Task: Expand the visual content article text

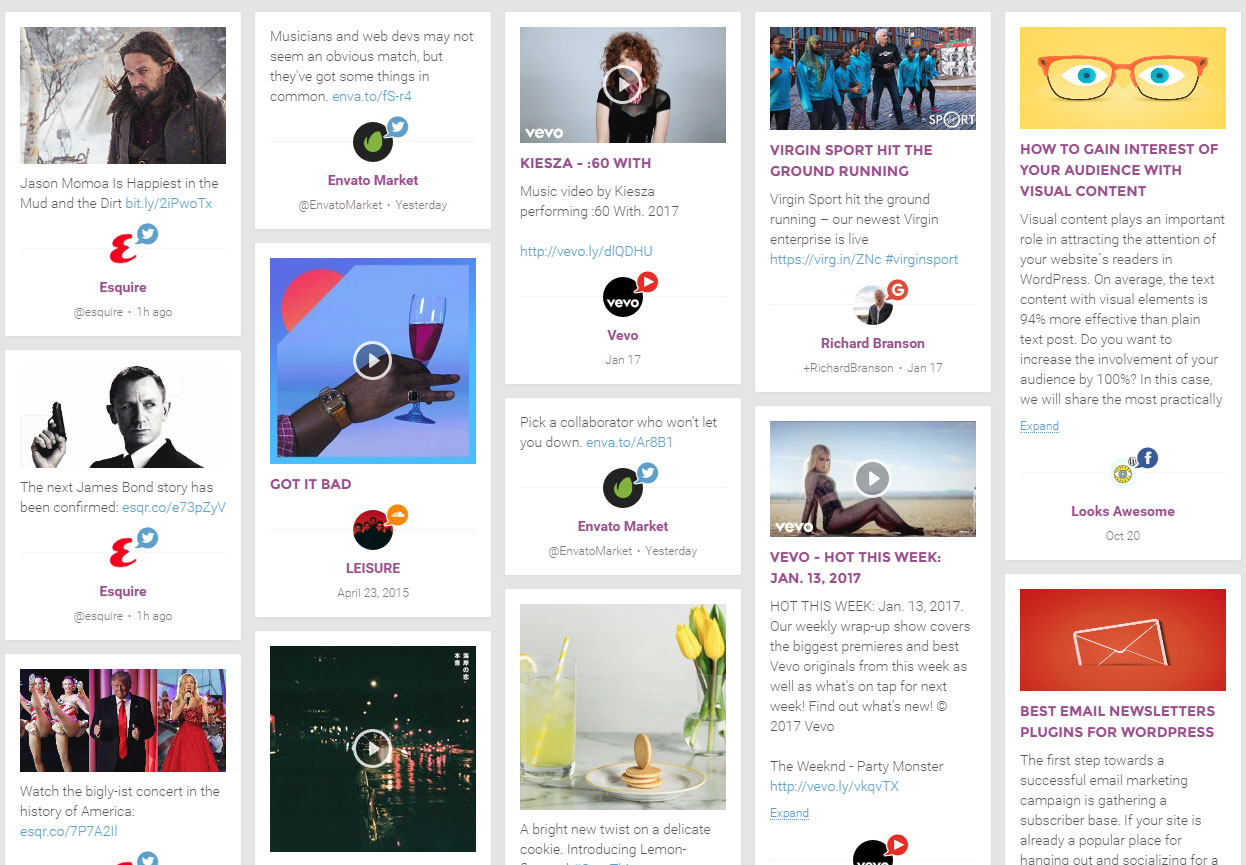Action: click(1039, 426)
